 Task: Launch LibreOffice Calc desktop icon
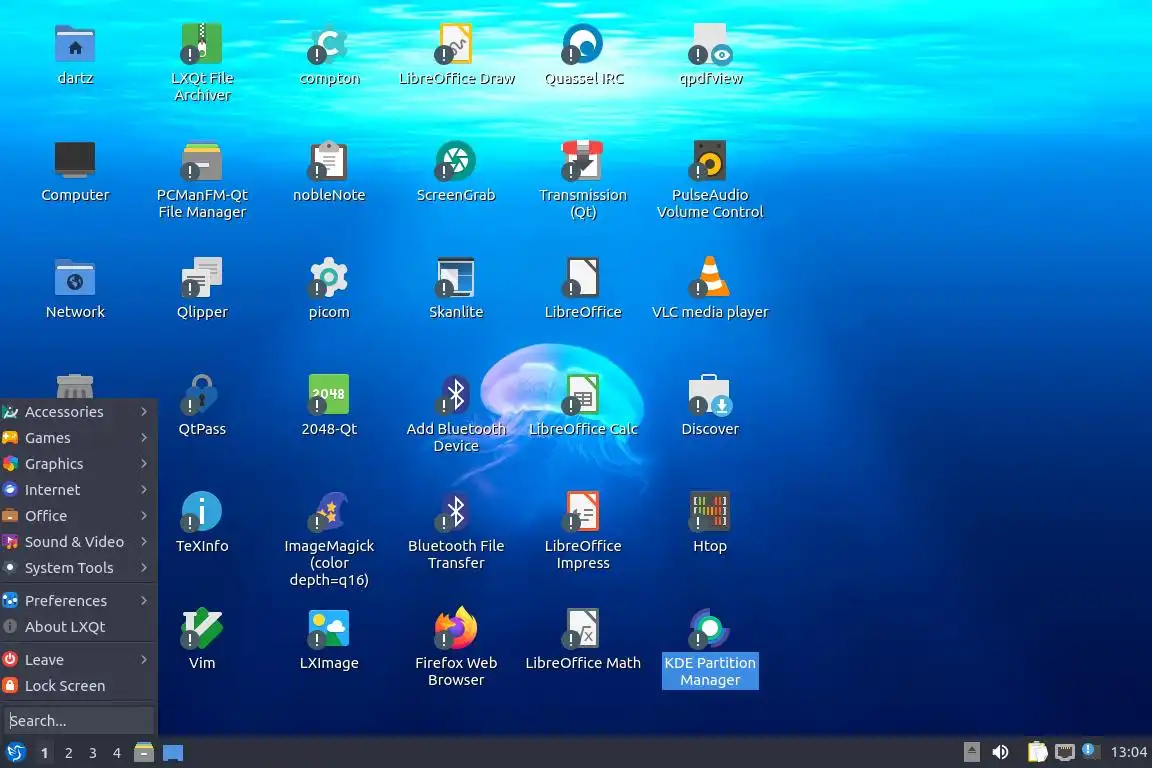click(x=583, y=395)
